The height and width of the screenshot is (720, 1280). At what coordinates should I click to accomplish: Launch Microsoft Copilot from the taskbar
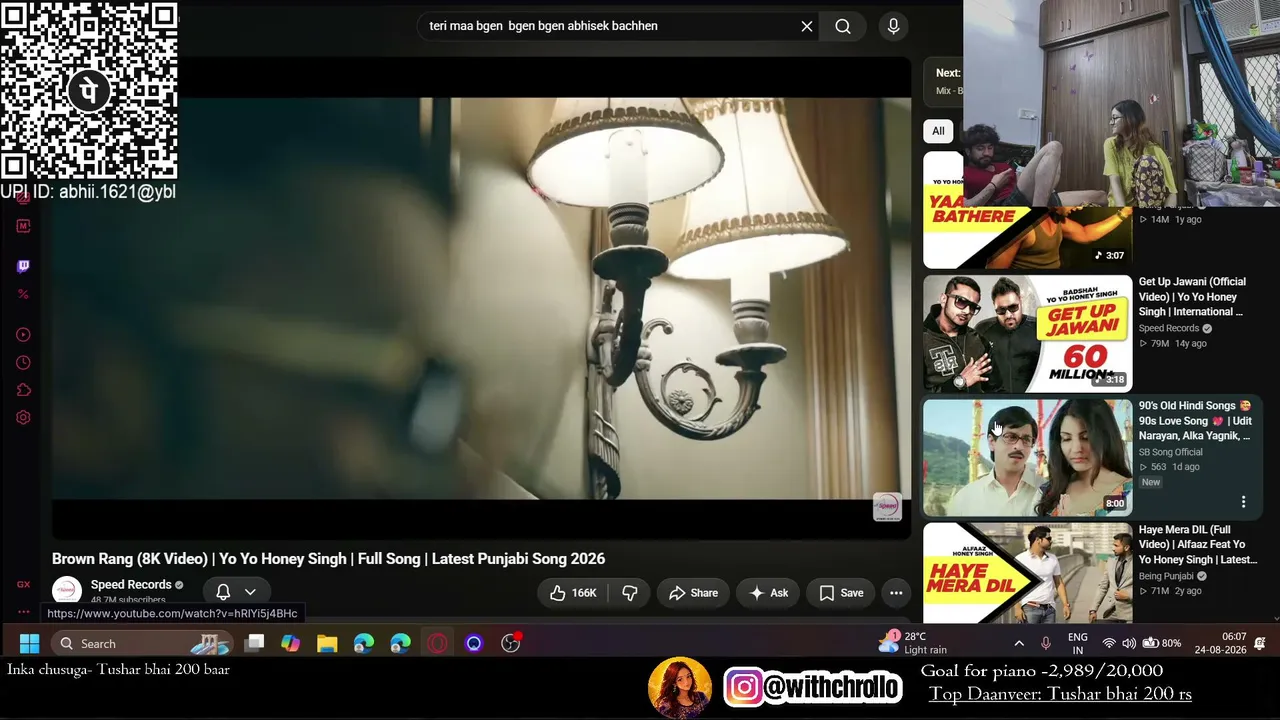(x=290, y=643)
